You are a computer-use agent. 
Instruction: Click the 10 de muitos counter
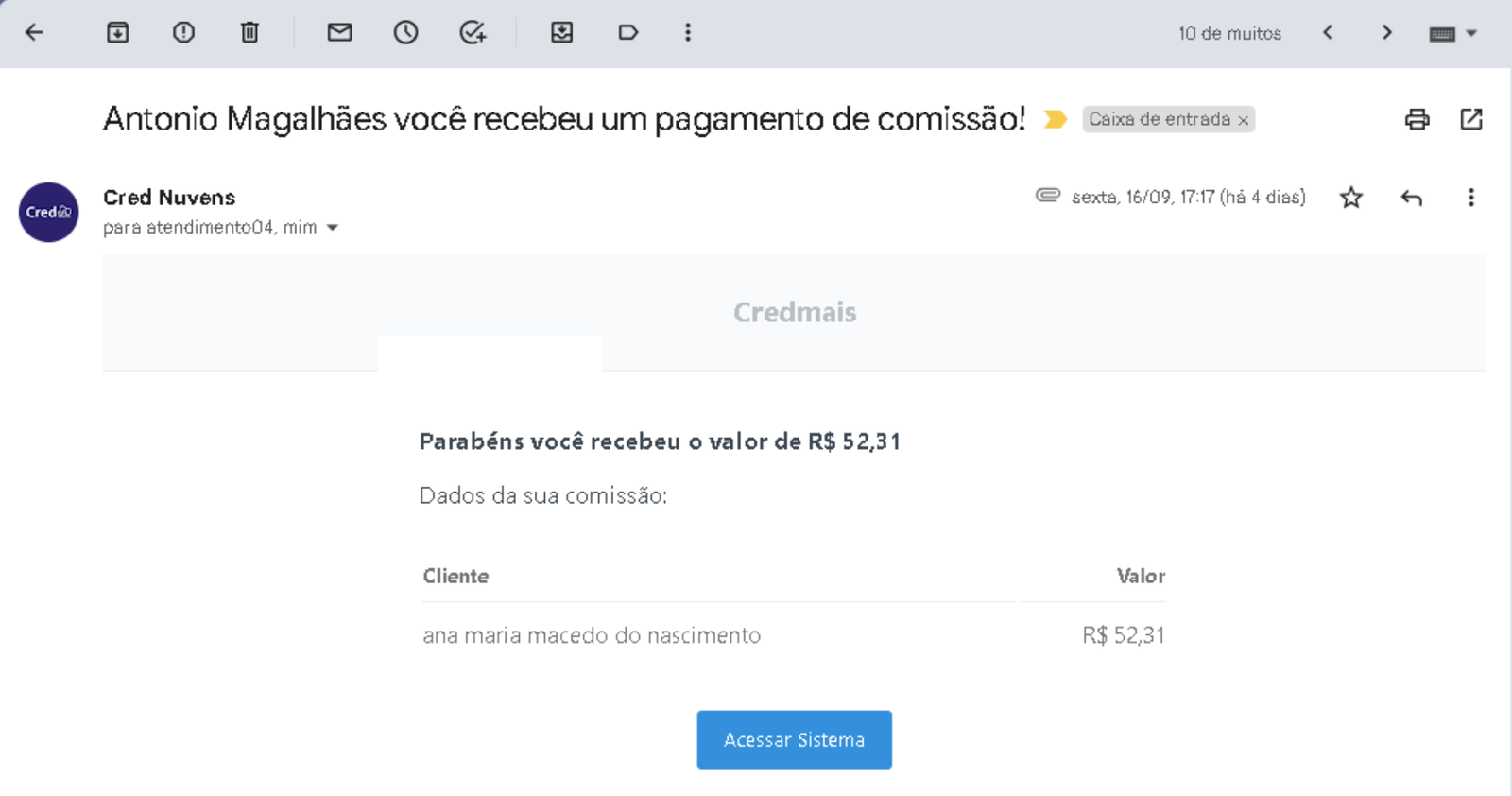tap(1229, 34)
